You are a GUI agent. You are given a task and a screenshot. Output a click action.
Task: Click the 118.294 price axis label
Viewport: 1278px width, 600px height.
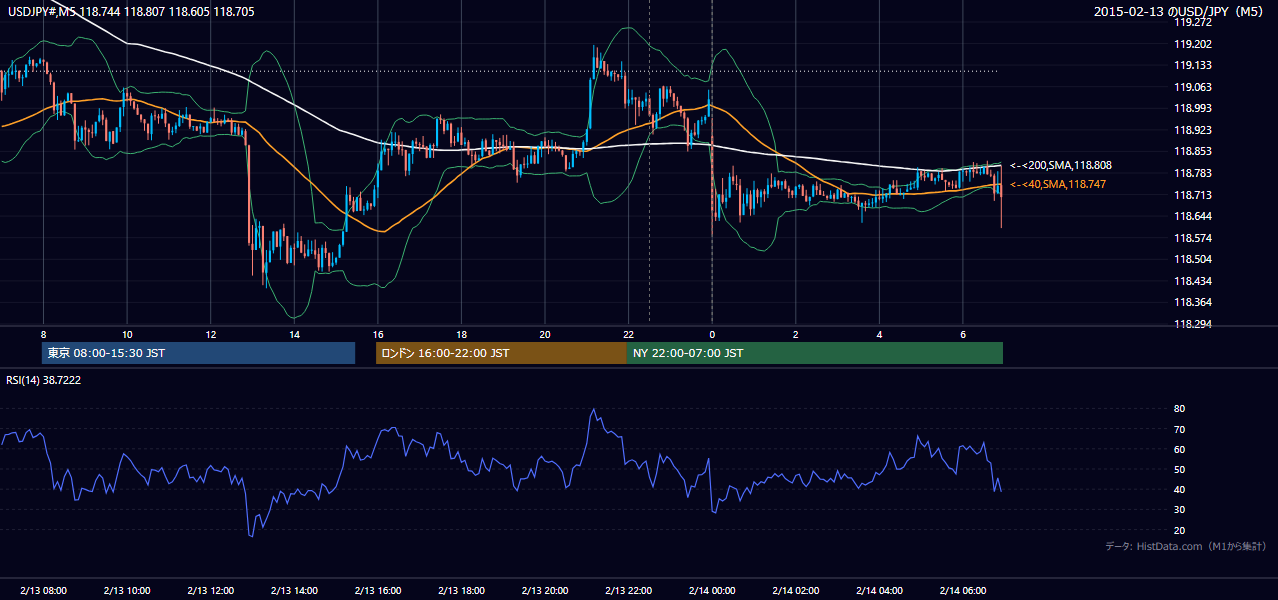1193,324
